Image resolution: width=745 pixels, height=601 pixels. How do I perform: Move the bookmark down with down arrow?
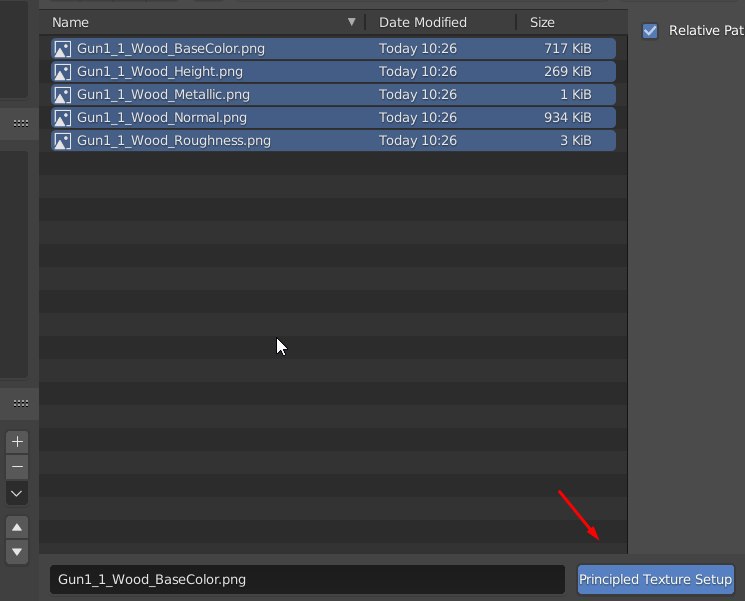pos(17,552)
